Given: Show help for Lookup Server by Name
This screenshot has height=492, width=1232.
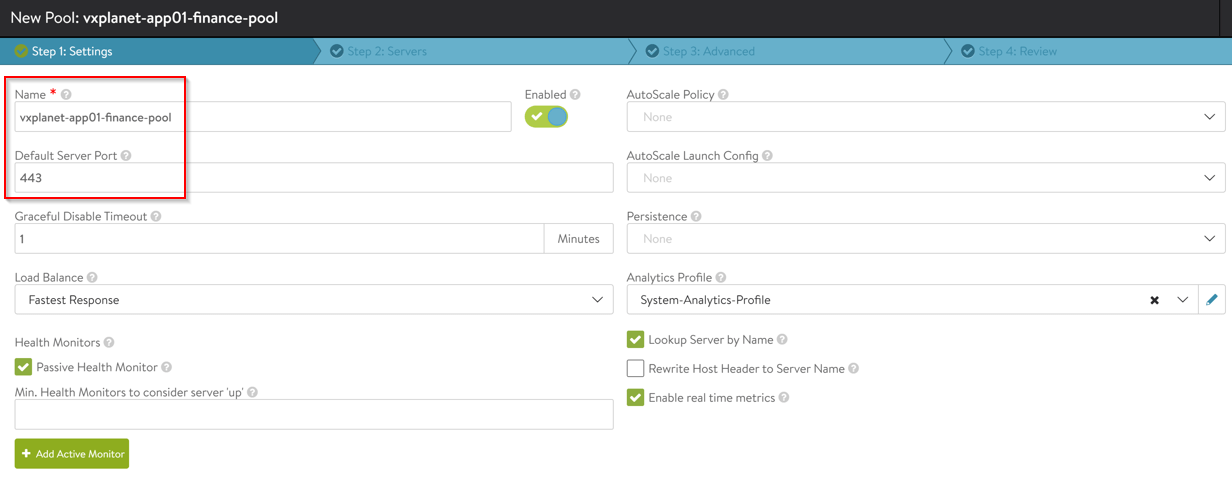Looking at the screenshot, I should click(782, 340).
